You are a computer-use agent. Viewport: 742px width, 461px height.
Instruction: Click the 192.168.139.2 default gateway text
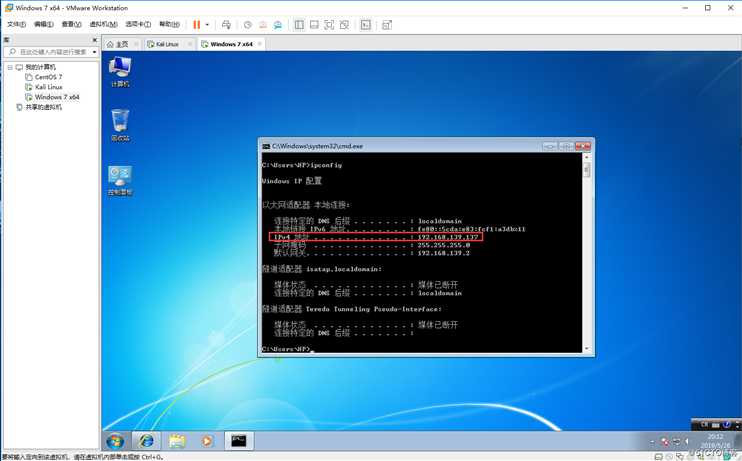(443, 253)
